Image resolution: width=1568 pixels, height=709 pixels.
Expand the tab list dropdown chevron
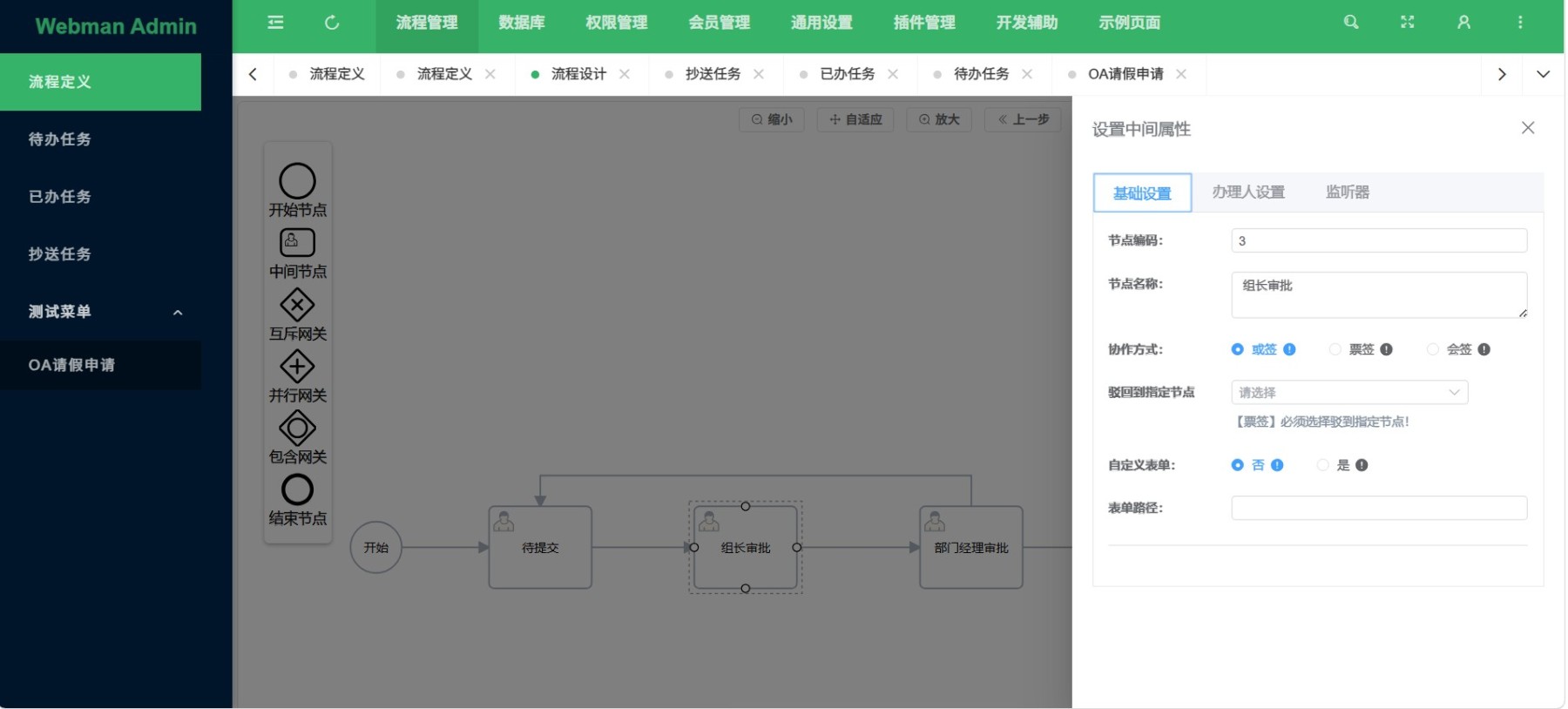pyautogui.click(x=1543, y=74)
